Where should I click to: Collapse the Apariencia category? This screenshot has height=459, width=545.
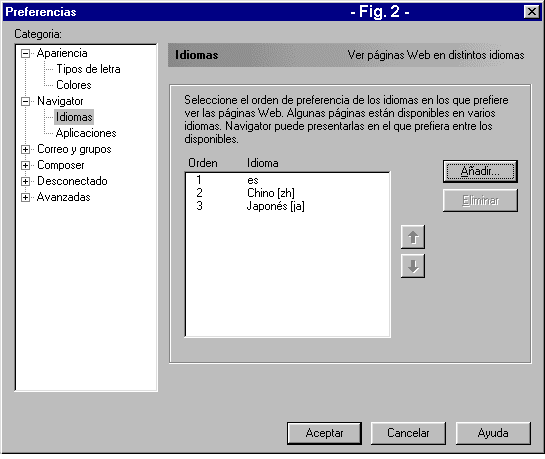(25, 54)
